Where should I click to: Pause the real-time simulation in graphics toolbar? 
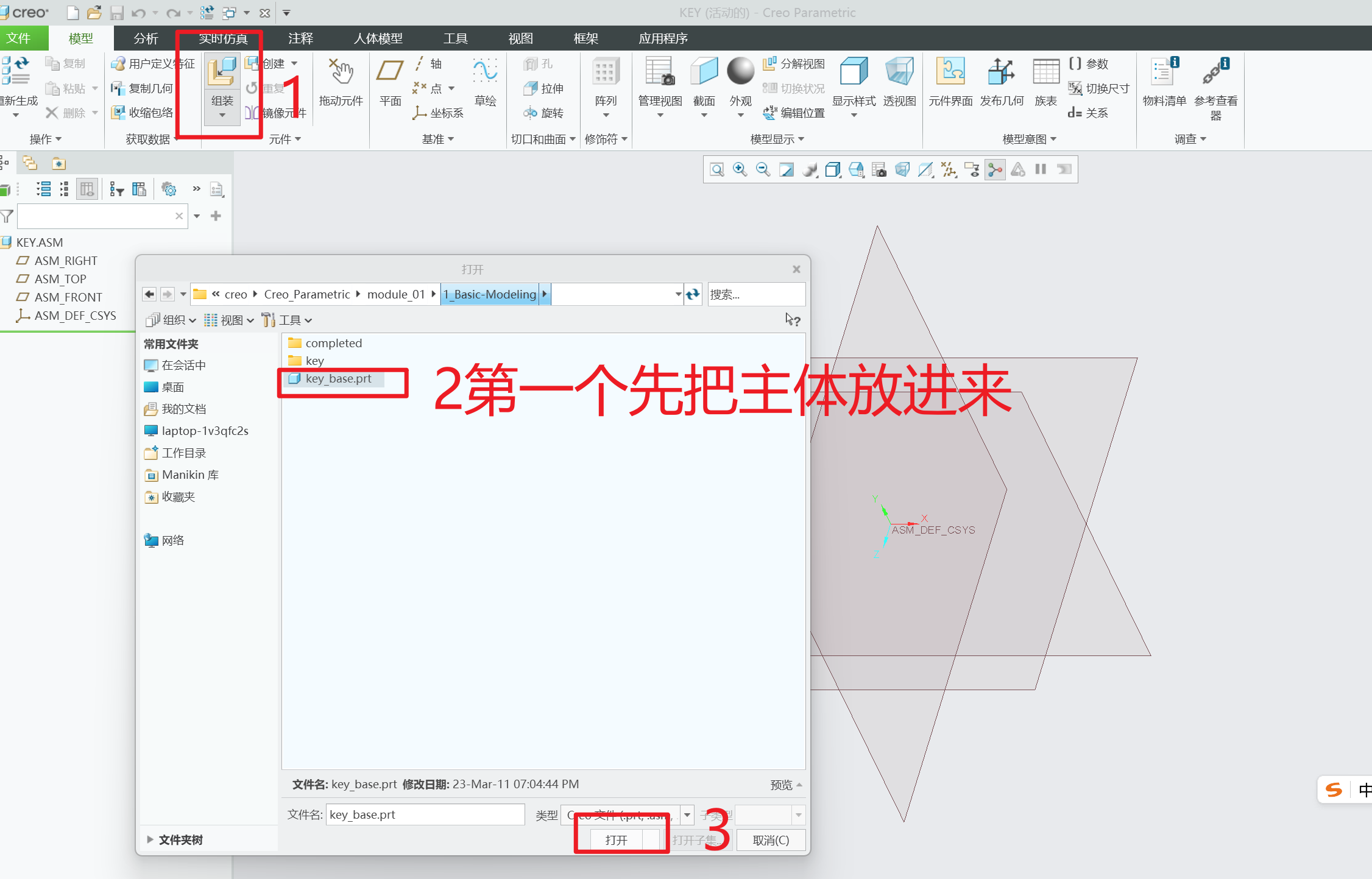click(x=1041, y=169)
